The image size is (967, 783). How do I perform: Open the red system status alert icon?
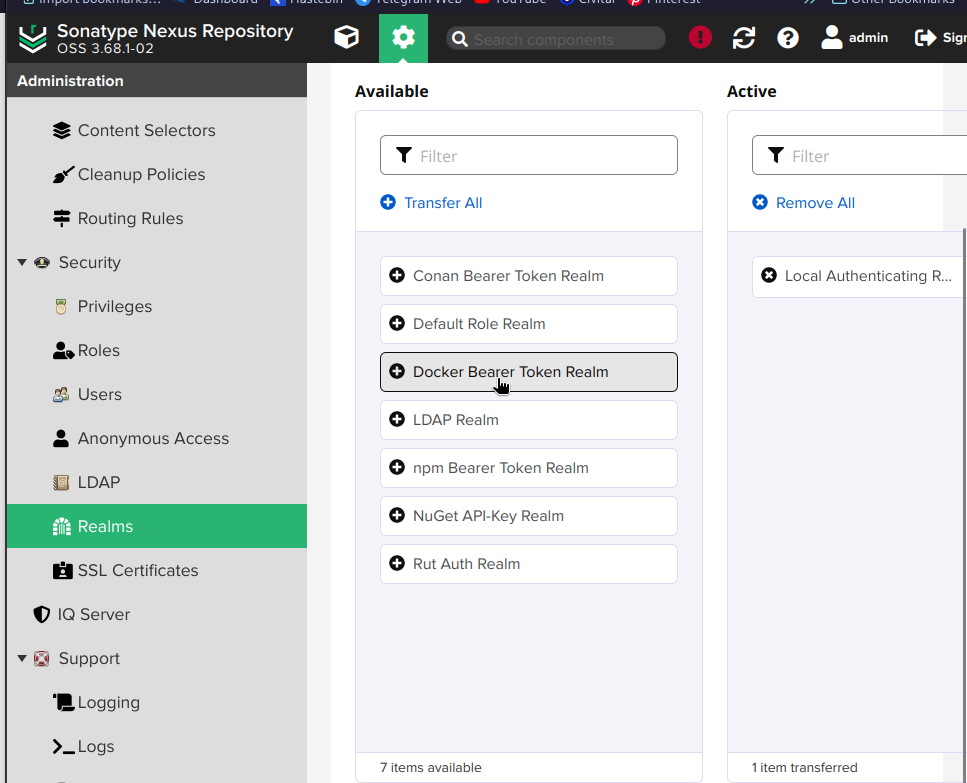[700, 38]
